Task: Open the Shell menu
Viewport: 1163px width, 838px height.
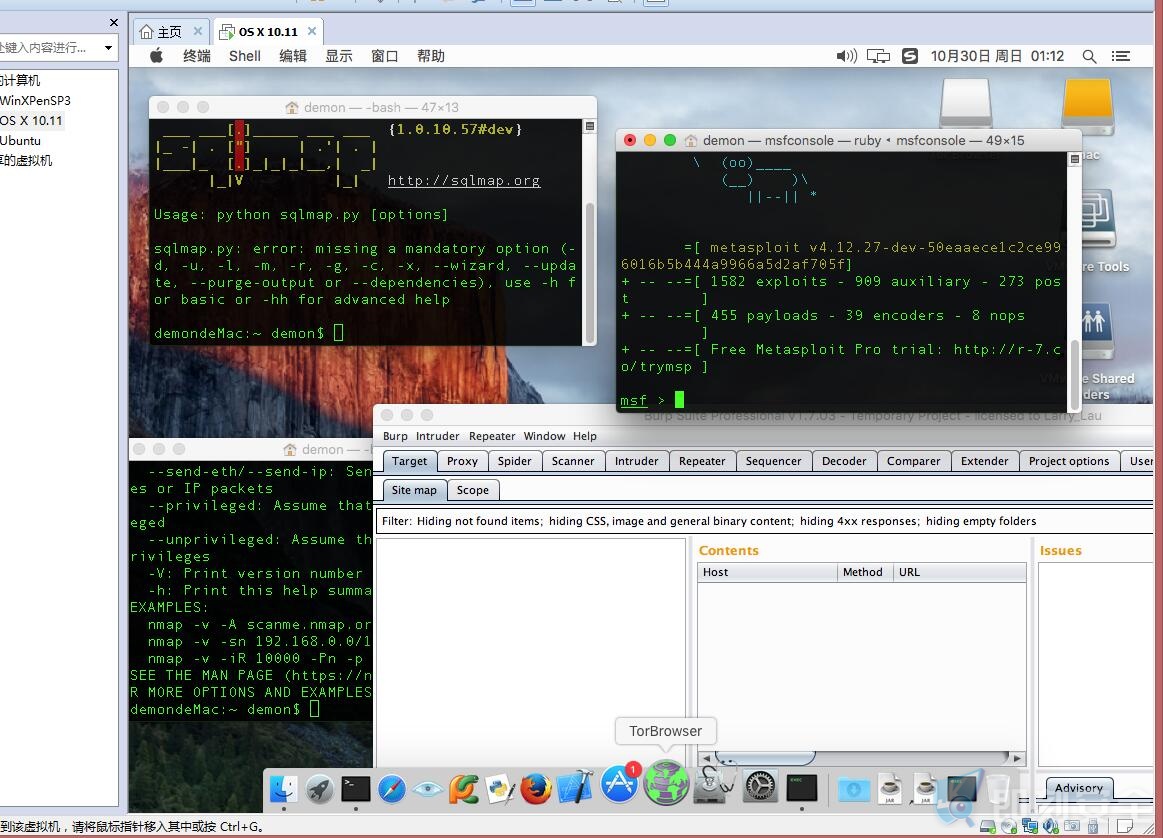Action: pyautogui.click(x=245, y=56)
